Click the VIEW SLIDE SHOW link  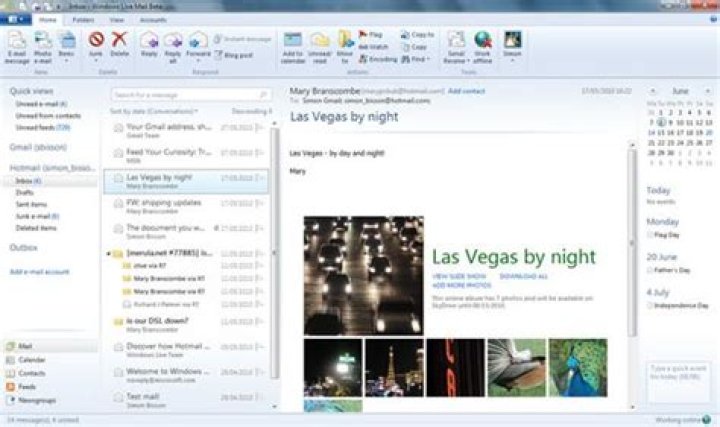(x=459, y=276)
